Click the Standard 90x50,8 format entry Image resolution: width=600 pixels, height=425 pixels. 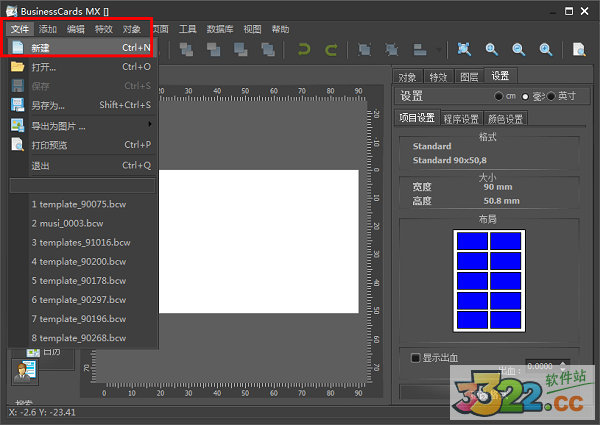tap(450, 160)
